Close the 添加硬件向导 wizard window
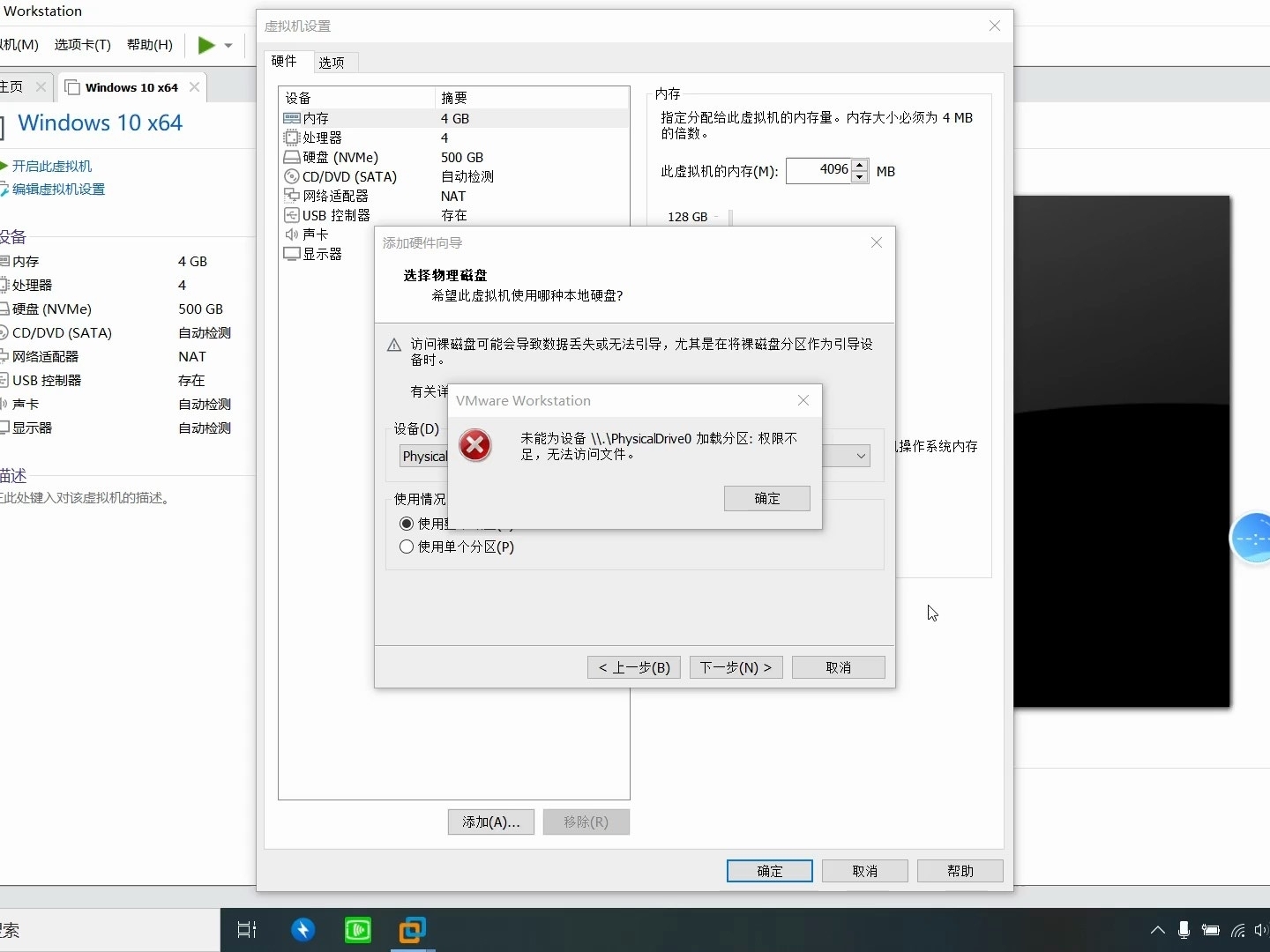The width and height of the screenshot is (1270, 952). tap(876, 242)
